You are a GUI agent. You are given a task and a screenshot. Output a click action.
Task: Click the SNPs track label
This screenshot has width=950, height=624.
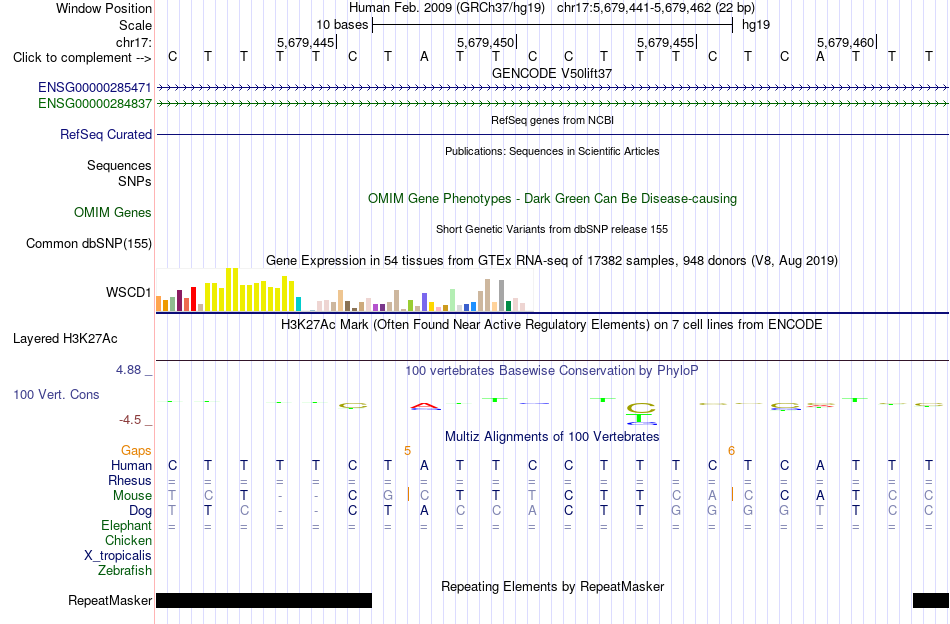tap(135, 181)
